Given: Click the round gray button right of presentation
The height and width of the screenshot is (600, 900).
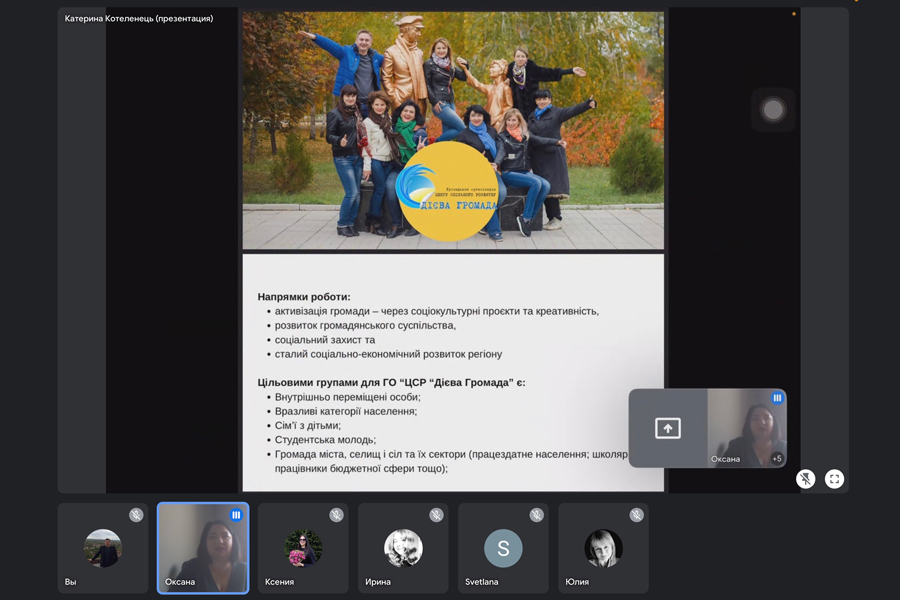Looking at the screenshot, I should (x=773, y=110).
